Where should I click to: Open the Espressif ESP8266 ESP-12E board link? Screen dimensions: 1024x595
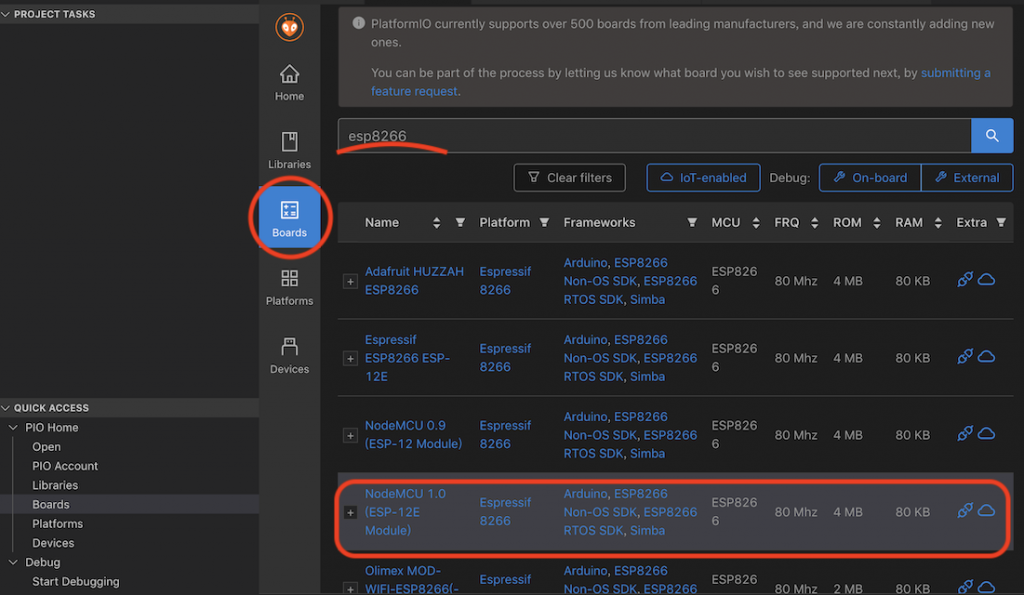(x=407, y=357)
